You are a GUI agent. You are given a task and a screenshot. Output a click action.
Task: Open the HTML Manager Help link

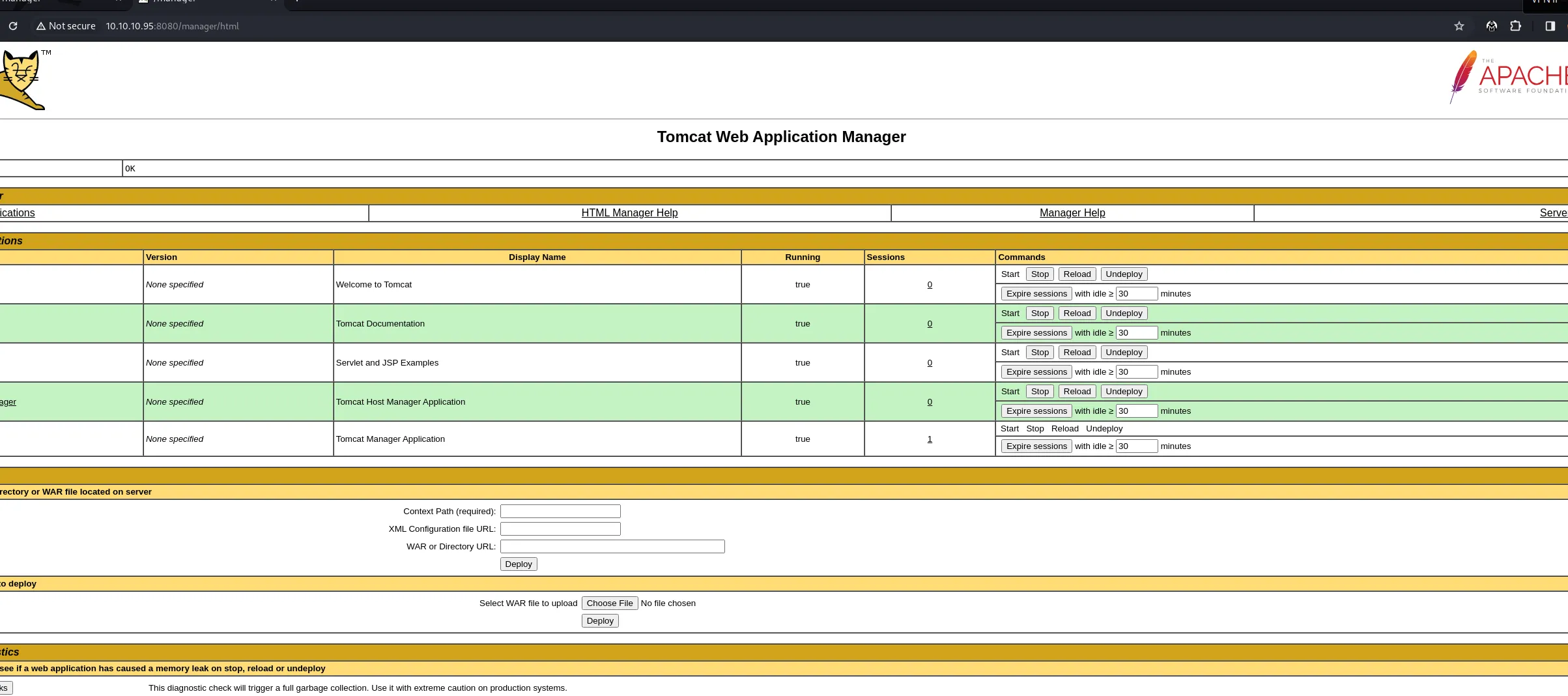tap(629, 213)
